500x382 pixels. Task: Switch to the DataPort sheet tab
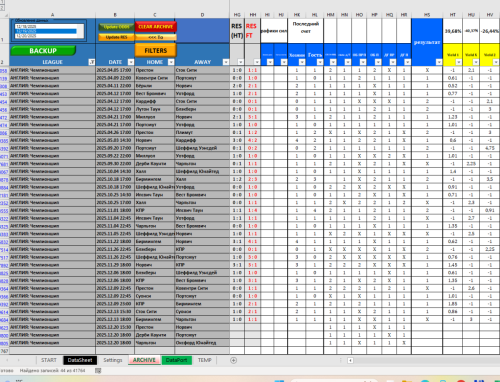(x=176, y=360)
